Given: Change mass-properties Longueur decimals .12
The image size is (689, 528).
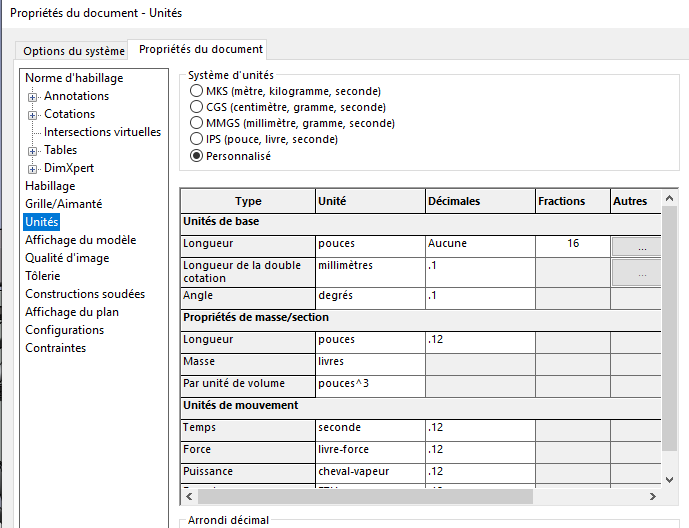Looking at the screenshot, I should pyautogui.click(x=480, y=343).
